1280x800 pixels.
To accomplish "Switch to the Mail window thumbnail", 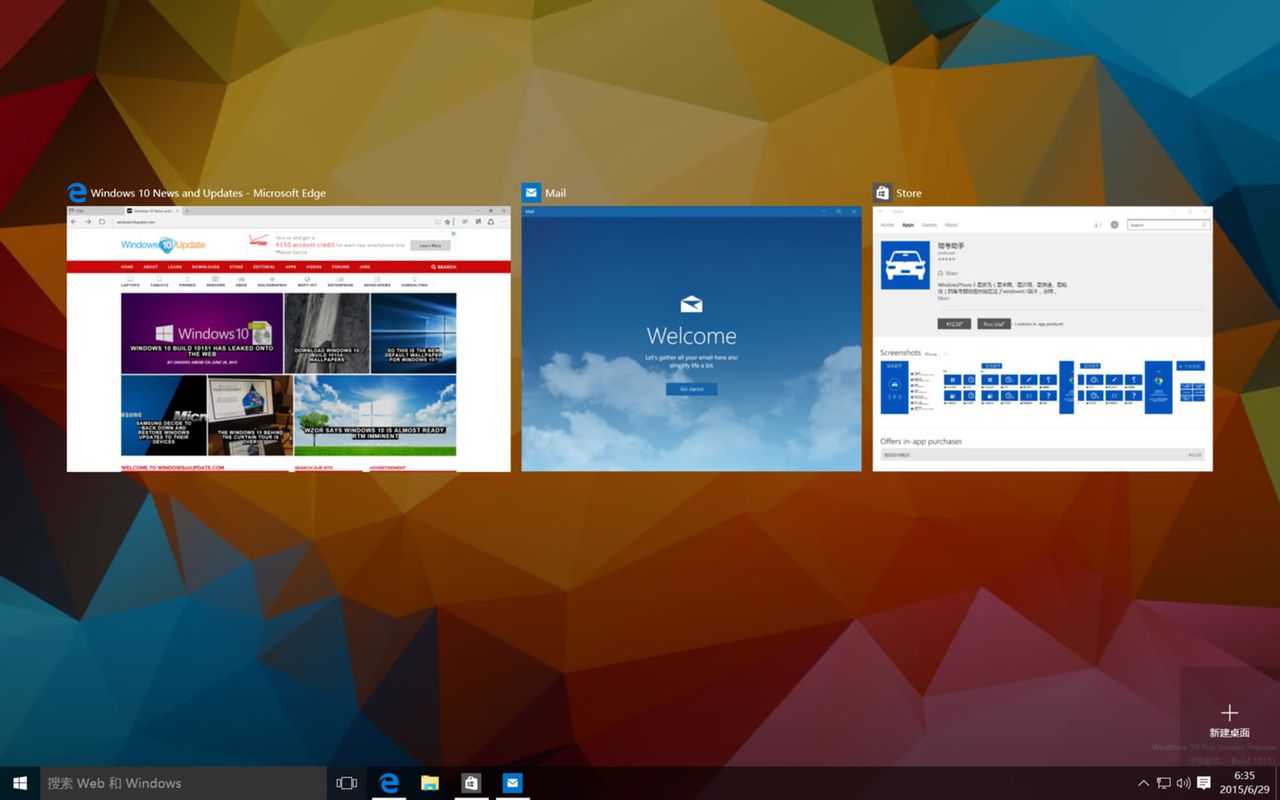I will [691, 339].
